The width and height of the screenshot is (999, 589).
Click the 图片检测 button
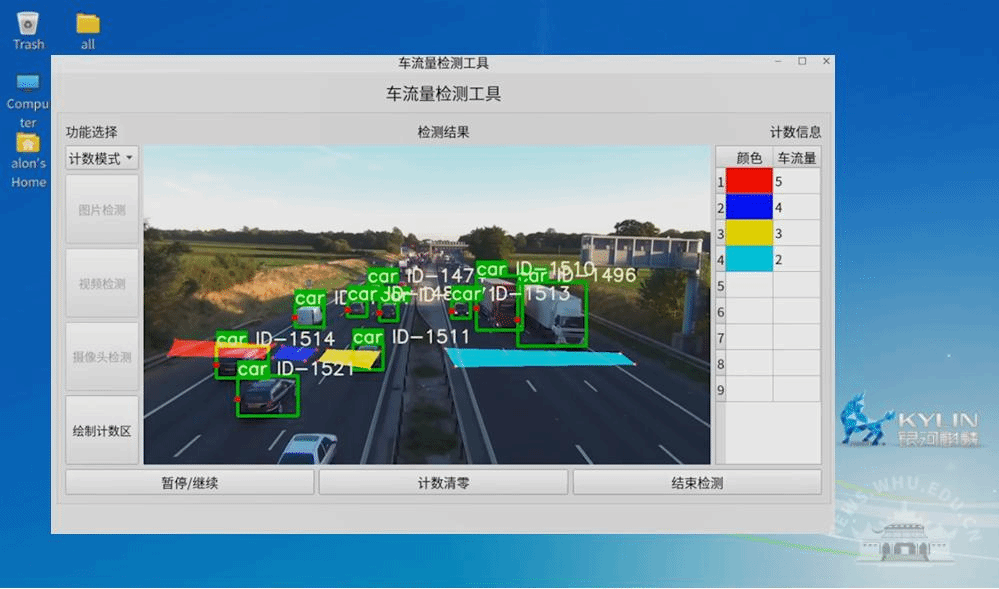[102, 210]
